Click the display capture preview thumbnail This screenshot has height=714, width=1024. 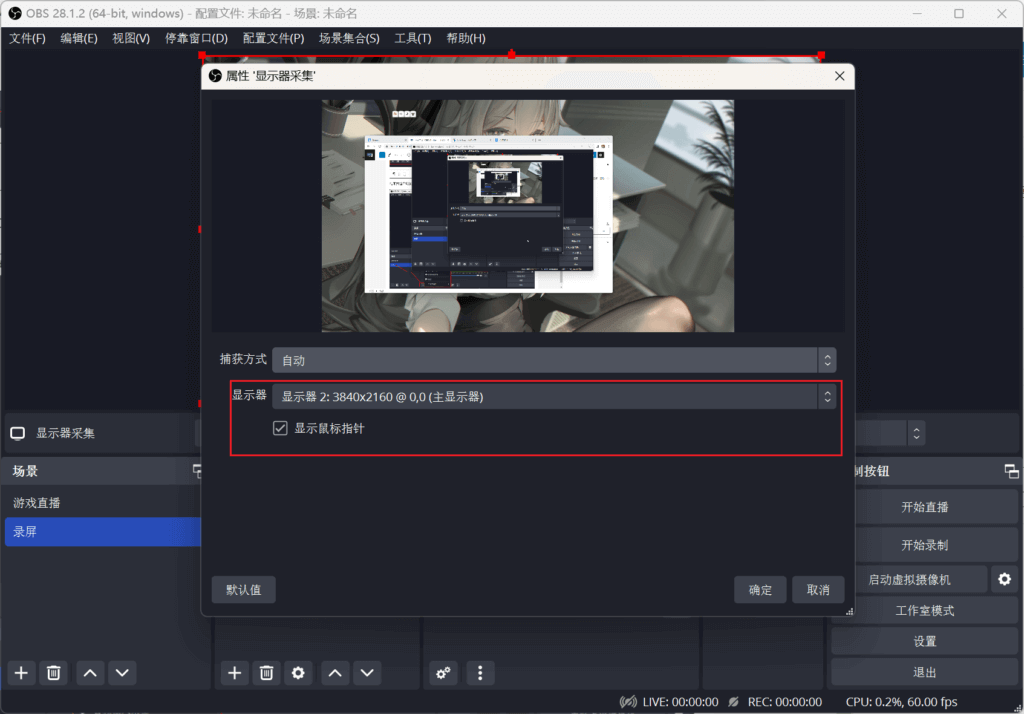click(527, 215)
